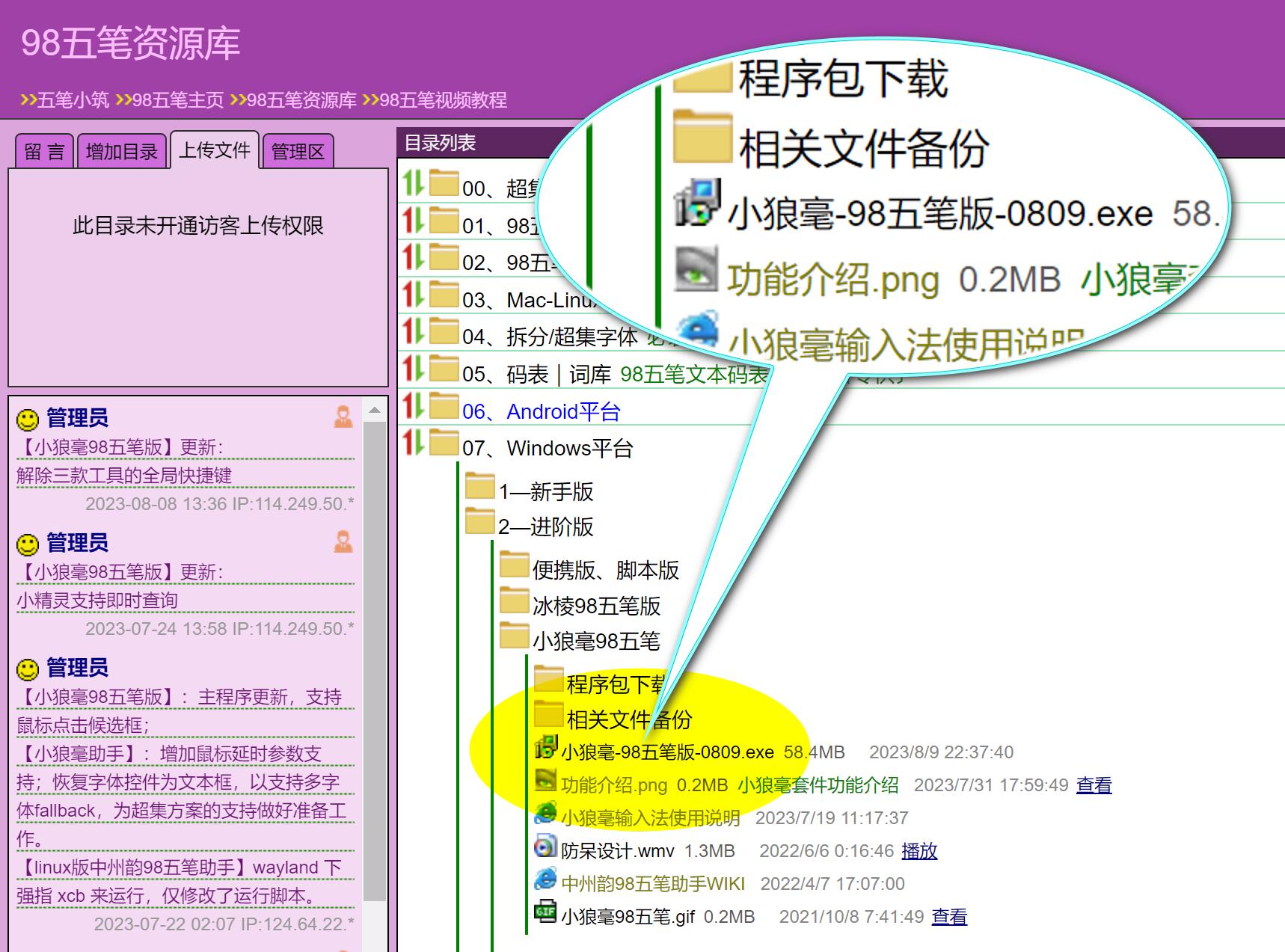The width and height of the screenshot is (1285, 952).
Task: Go to 98五笔视频教程 in breadcrumb navigation
Action: click(x=443, y=100)
